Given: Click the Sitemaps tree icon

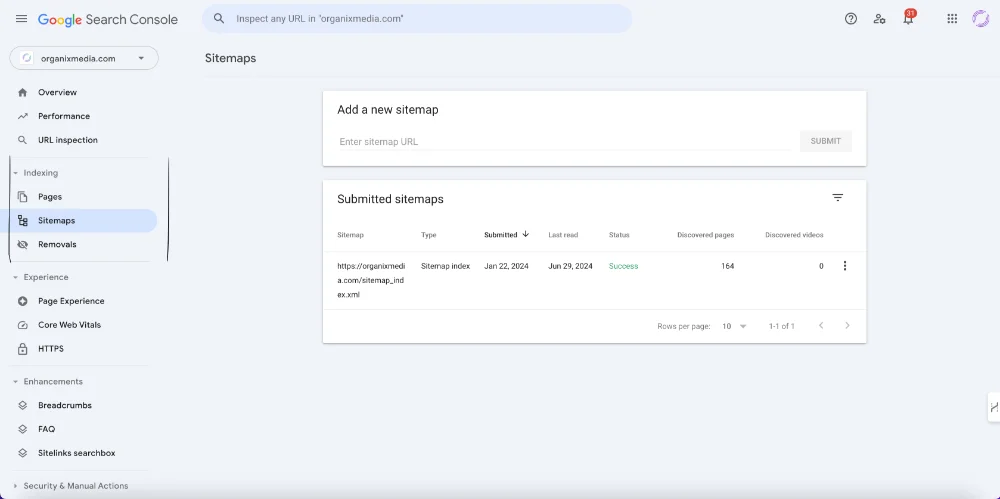Looking at the screenshot, I should [23, 221].
